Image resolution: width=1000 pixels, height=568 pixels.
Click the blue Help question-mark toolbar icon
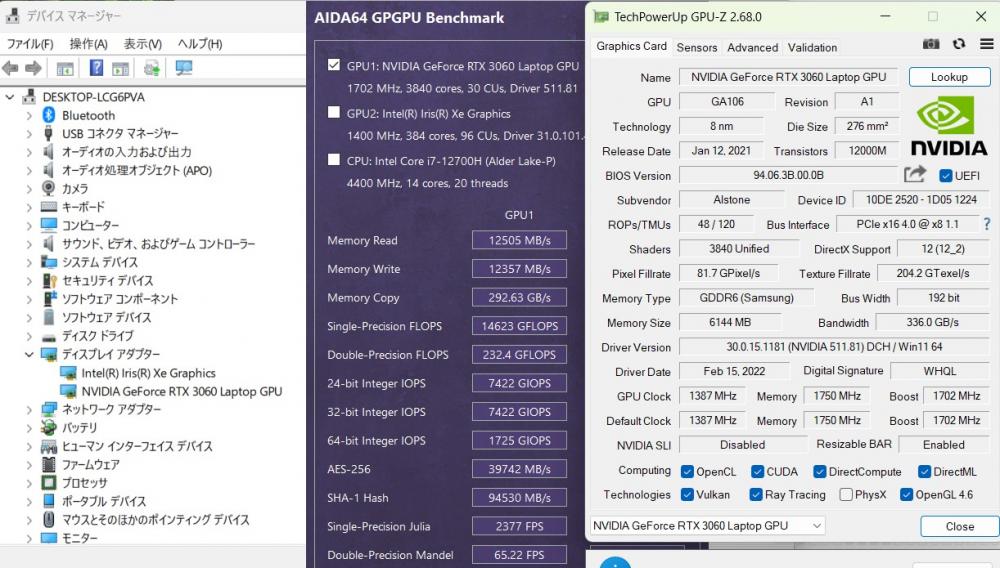[96, 68]
